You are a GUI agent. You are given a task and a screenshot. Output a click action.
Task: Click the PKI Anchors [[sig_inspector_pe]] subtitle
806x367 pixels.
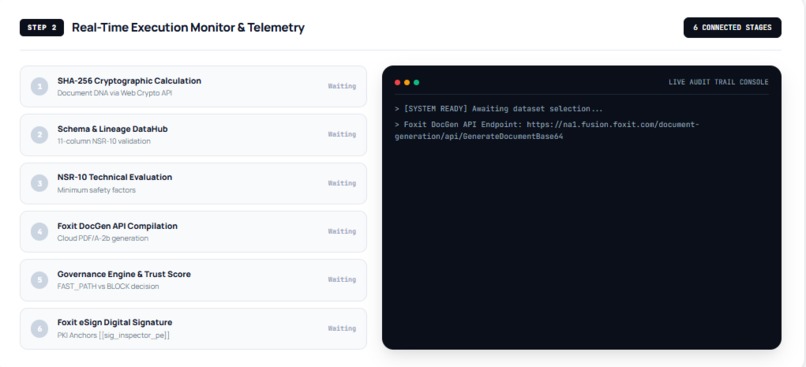coord(114,335)
